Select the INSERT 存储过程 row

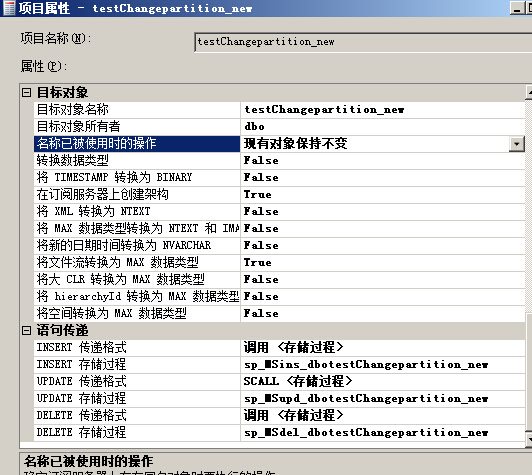pyautogui.click(x=280, y=364)
